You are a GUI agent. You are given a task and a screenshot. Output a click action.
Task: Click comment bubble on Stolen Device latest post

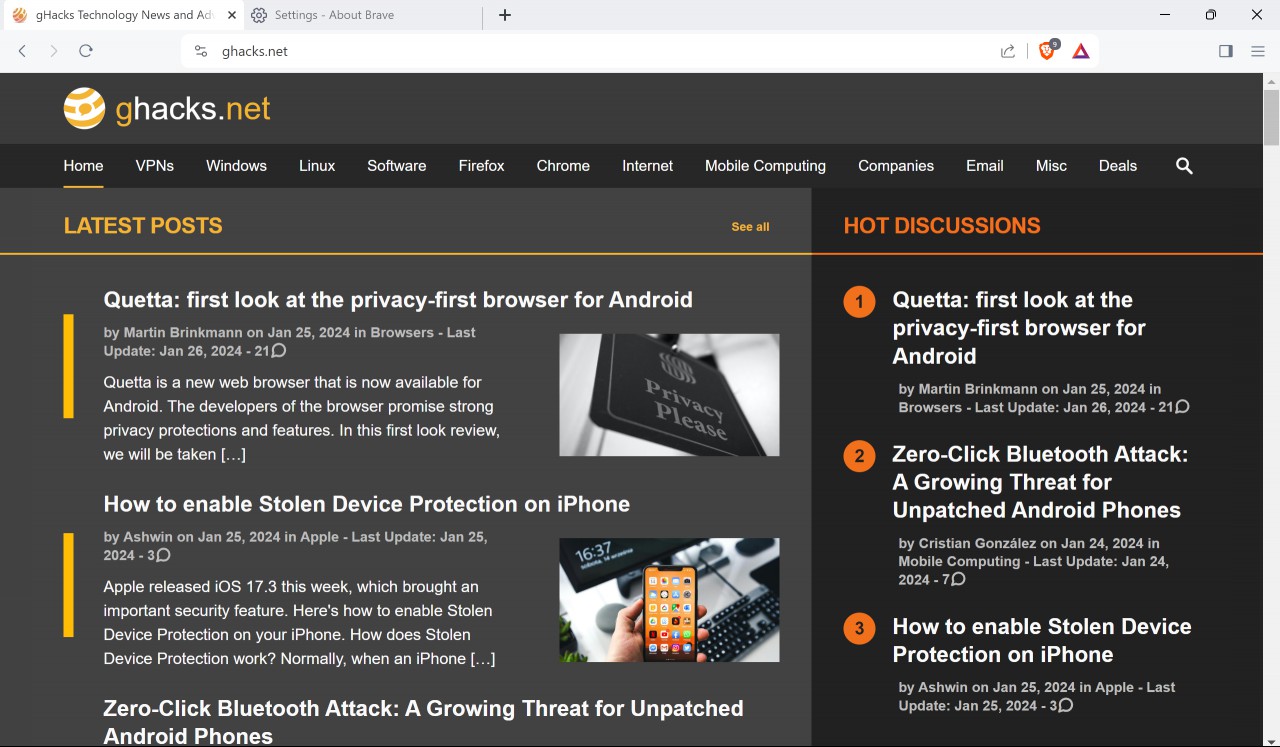coord(163,555)
